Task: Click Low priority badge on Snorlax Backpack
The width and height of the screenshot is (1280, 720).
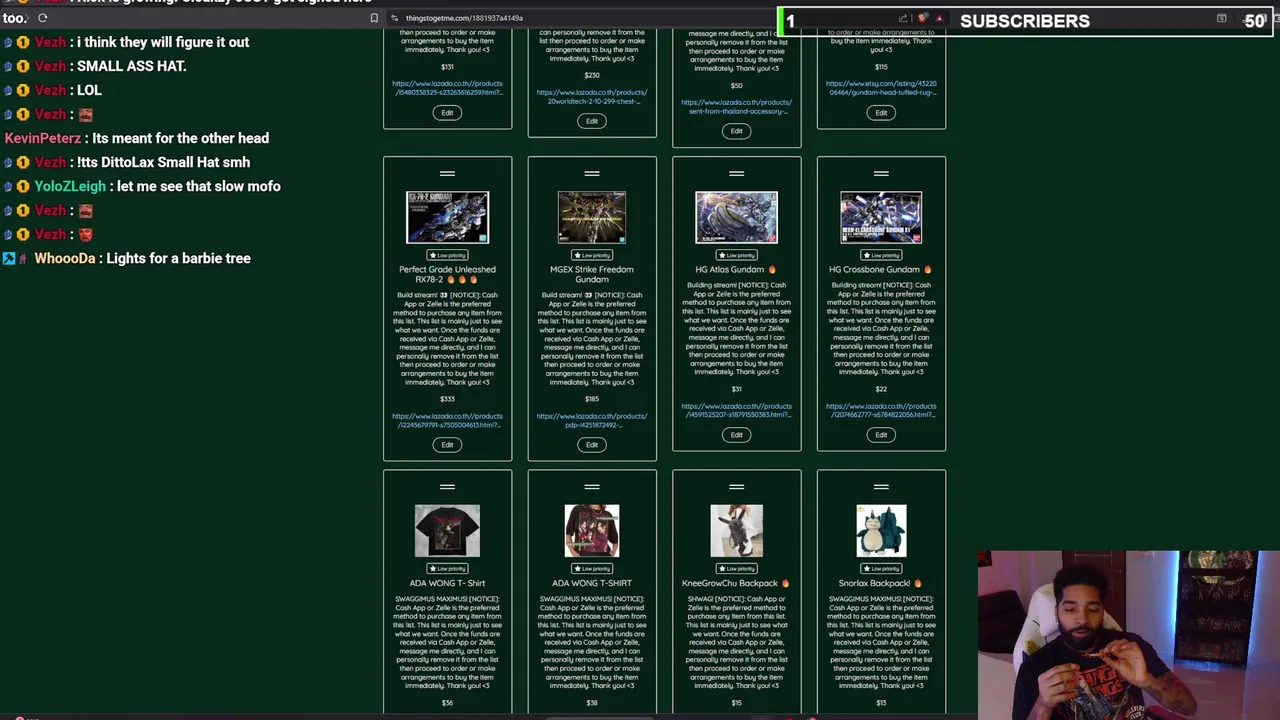Action: [881, 568]
